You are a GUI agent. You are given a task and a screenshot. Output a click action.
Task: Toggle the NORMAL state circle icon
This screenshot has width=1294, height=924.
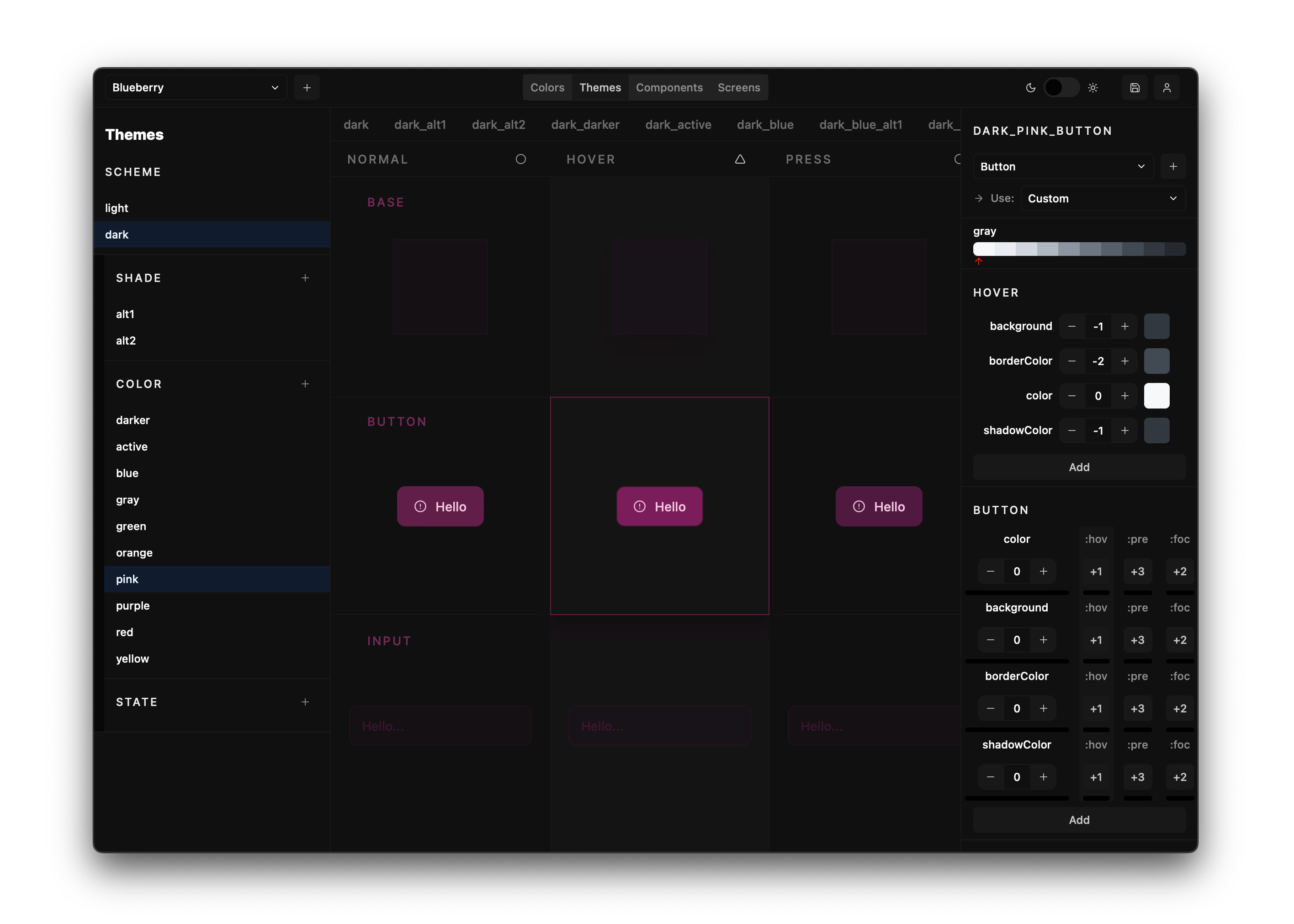pyautogui.click(x=520, y=159)
